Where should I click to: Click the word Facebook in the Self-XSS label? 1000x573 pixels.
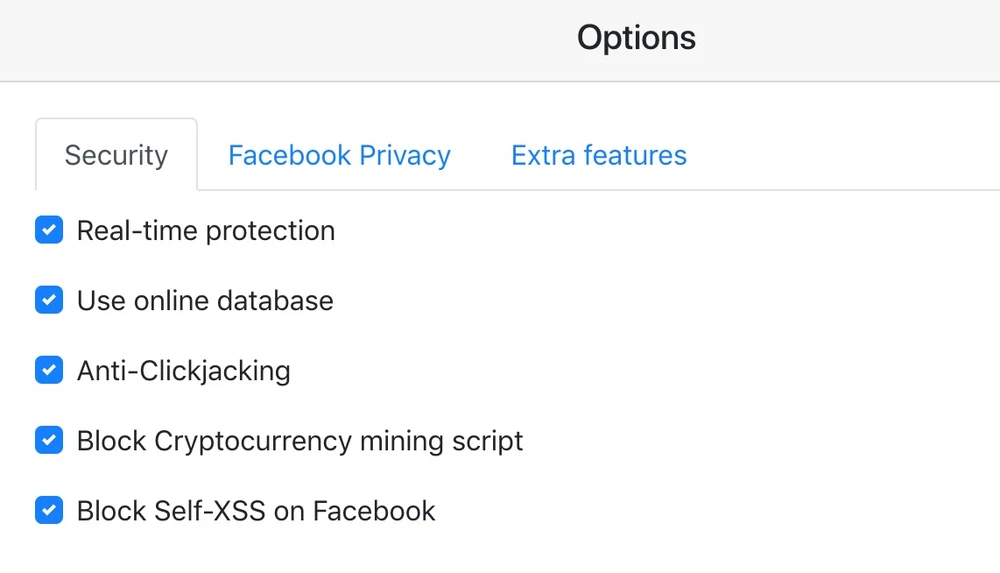[374, 511]
